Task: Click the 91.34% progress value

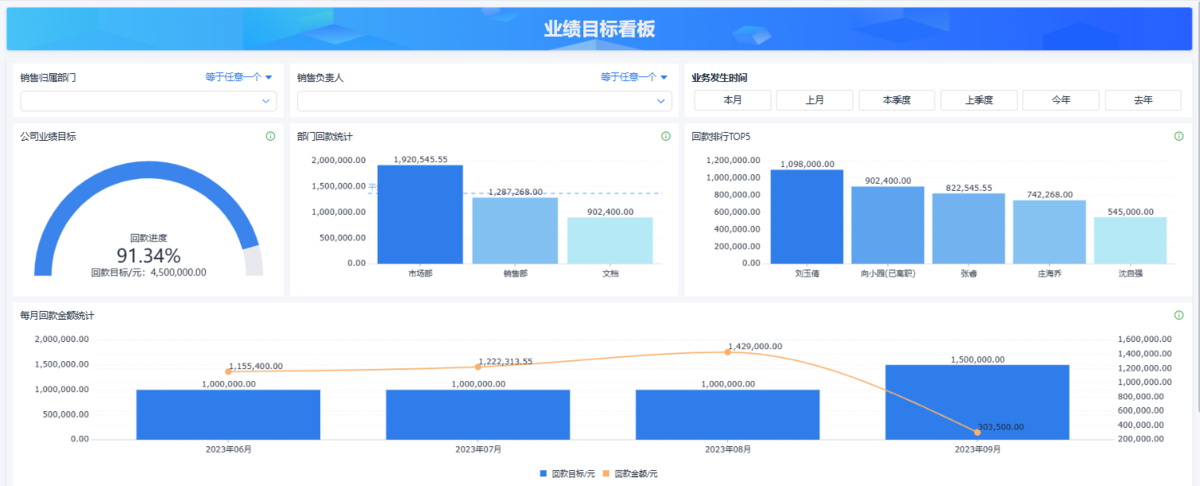Action: click(x=149, y=255)
